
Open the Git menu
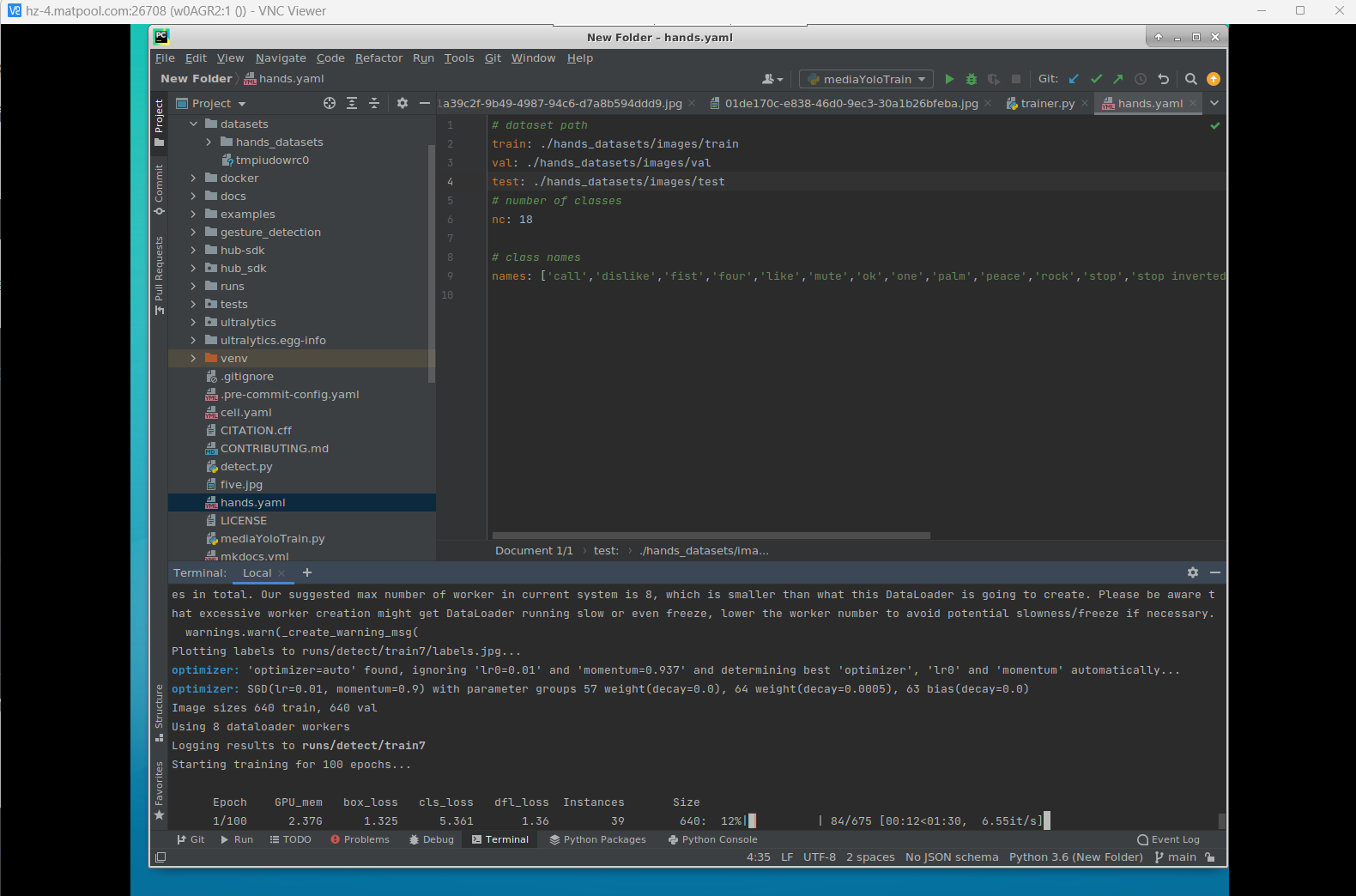(x=493, y=58)
